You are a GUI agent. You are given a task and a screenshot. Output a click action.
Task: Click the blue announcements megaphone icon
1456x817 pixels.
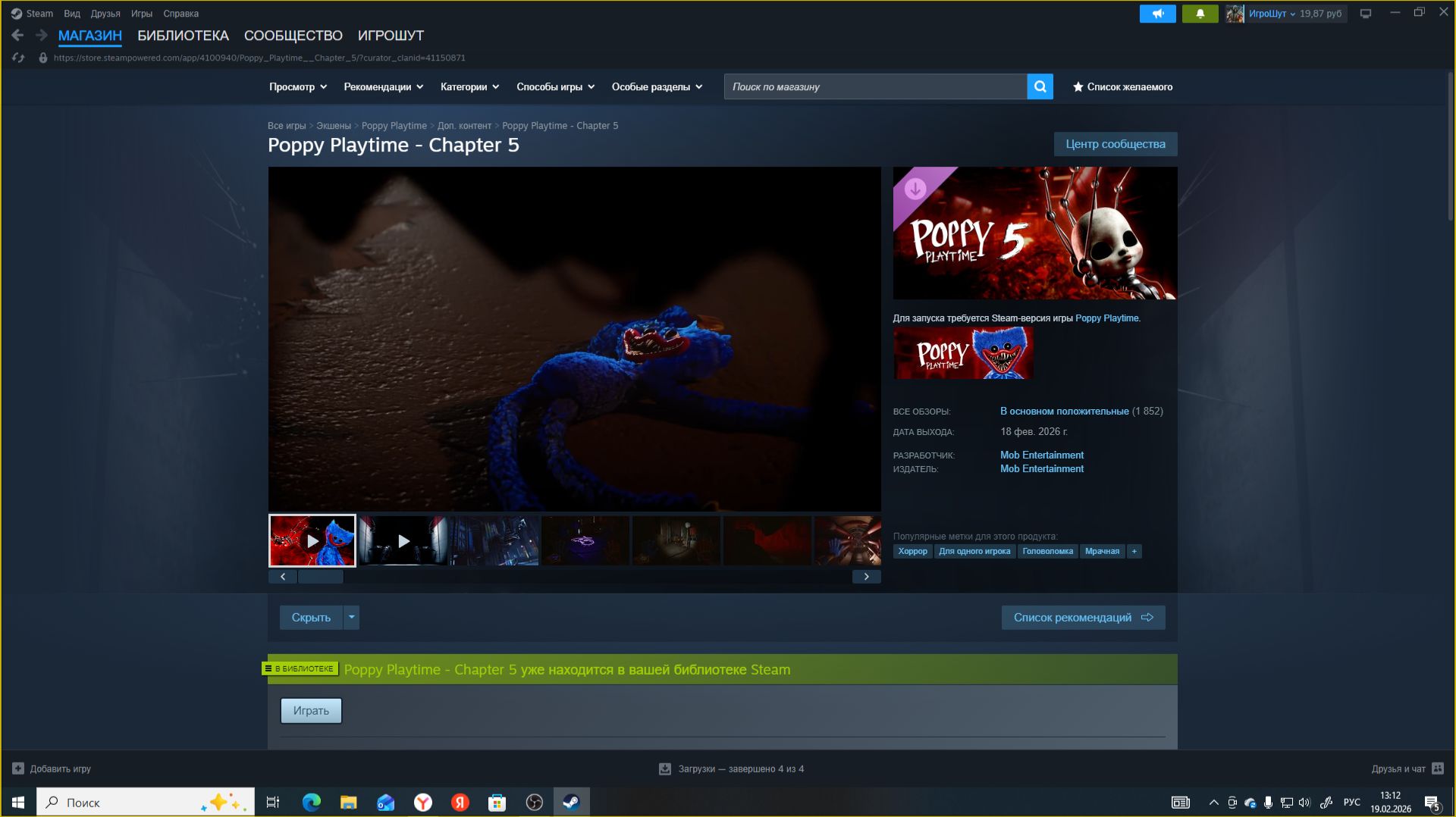1157,14
